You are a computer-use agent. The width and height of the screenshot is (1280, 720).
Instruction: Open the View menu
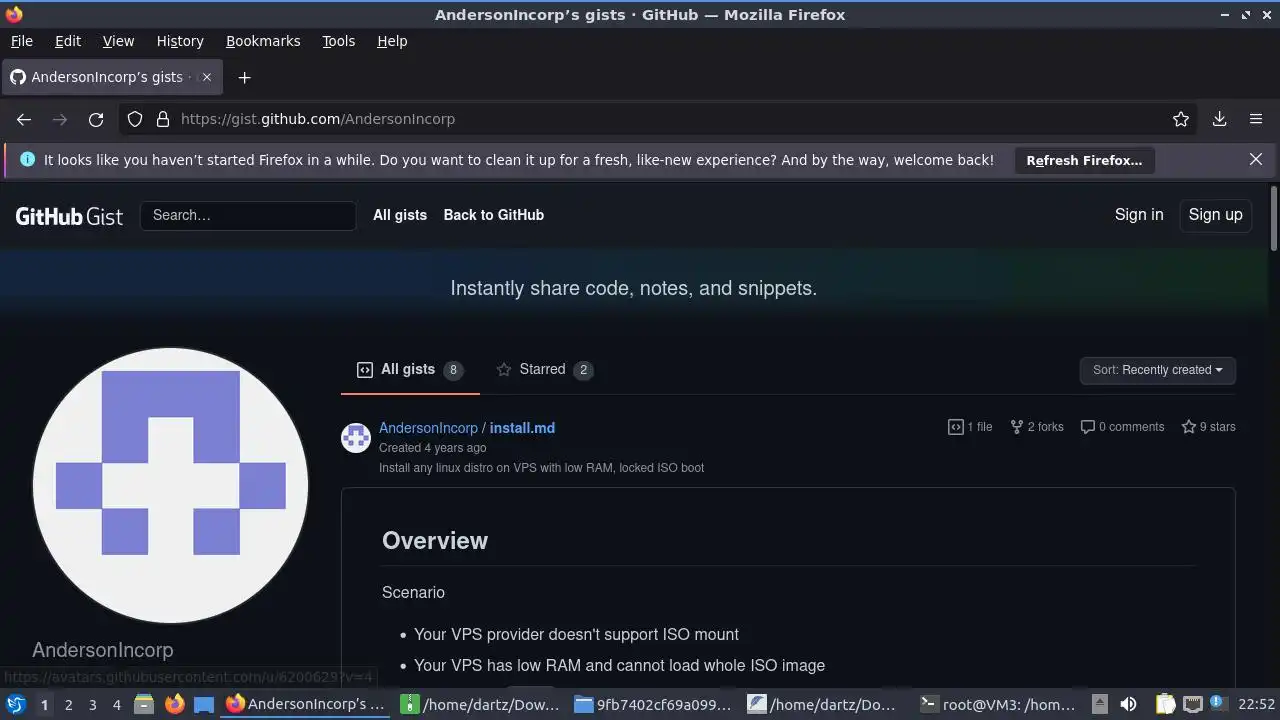[x=118, y=41]
